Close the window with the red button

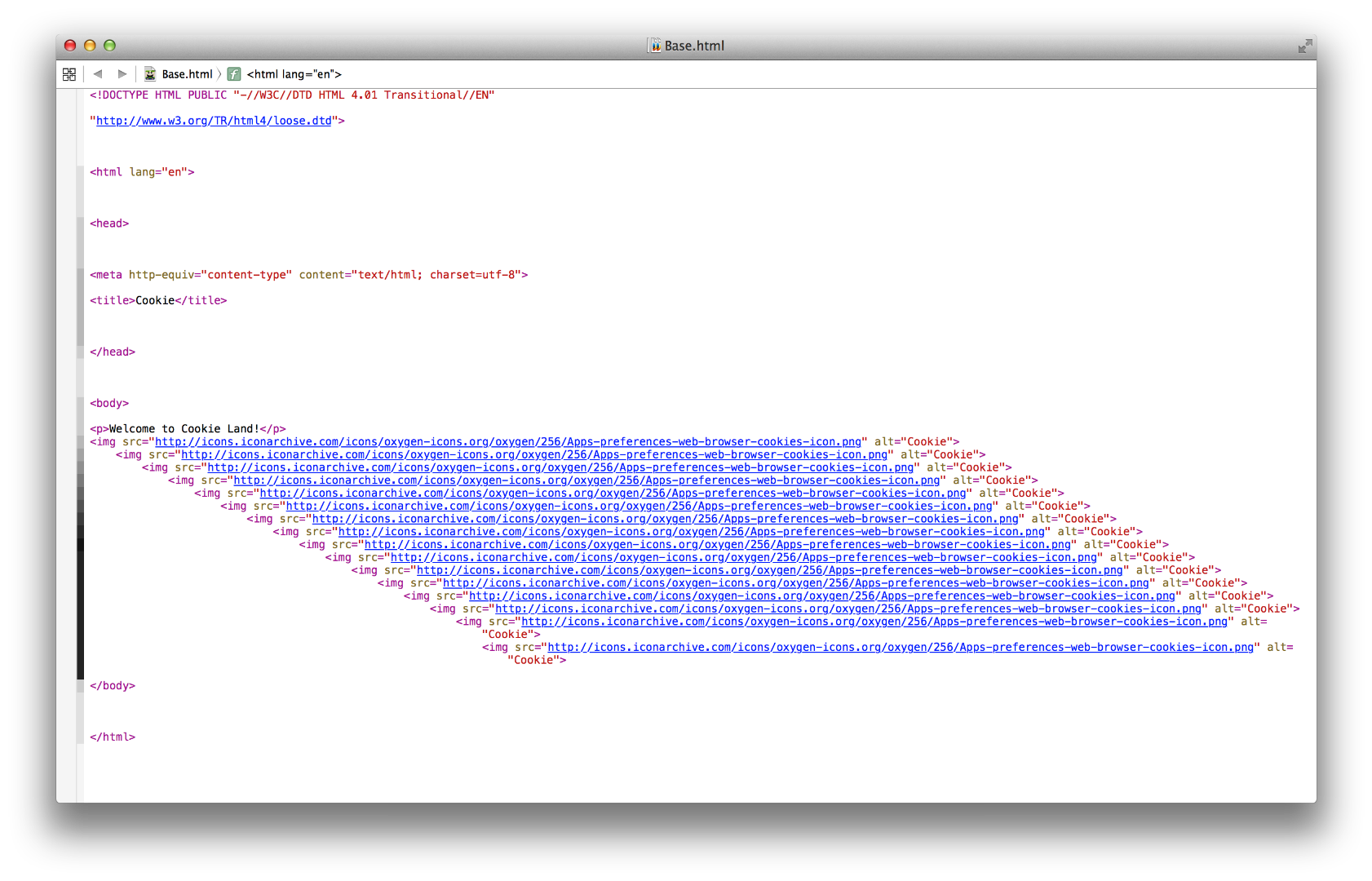coord(70,46)
